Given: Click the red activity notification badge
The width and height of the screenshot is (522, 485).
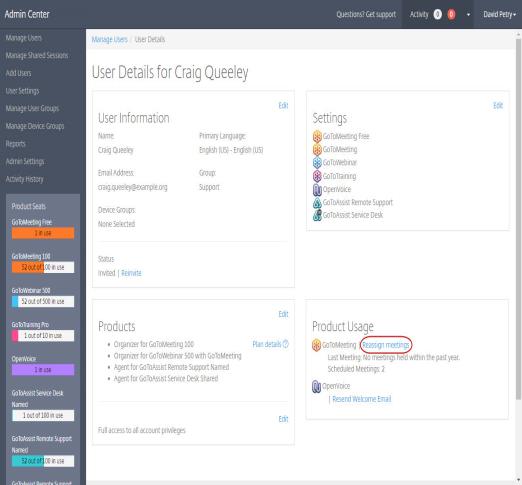Looking at the screenshot, I should click(x=451, y=14).
